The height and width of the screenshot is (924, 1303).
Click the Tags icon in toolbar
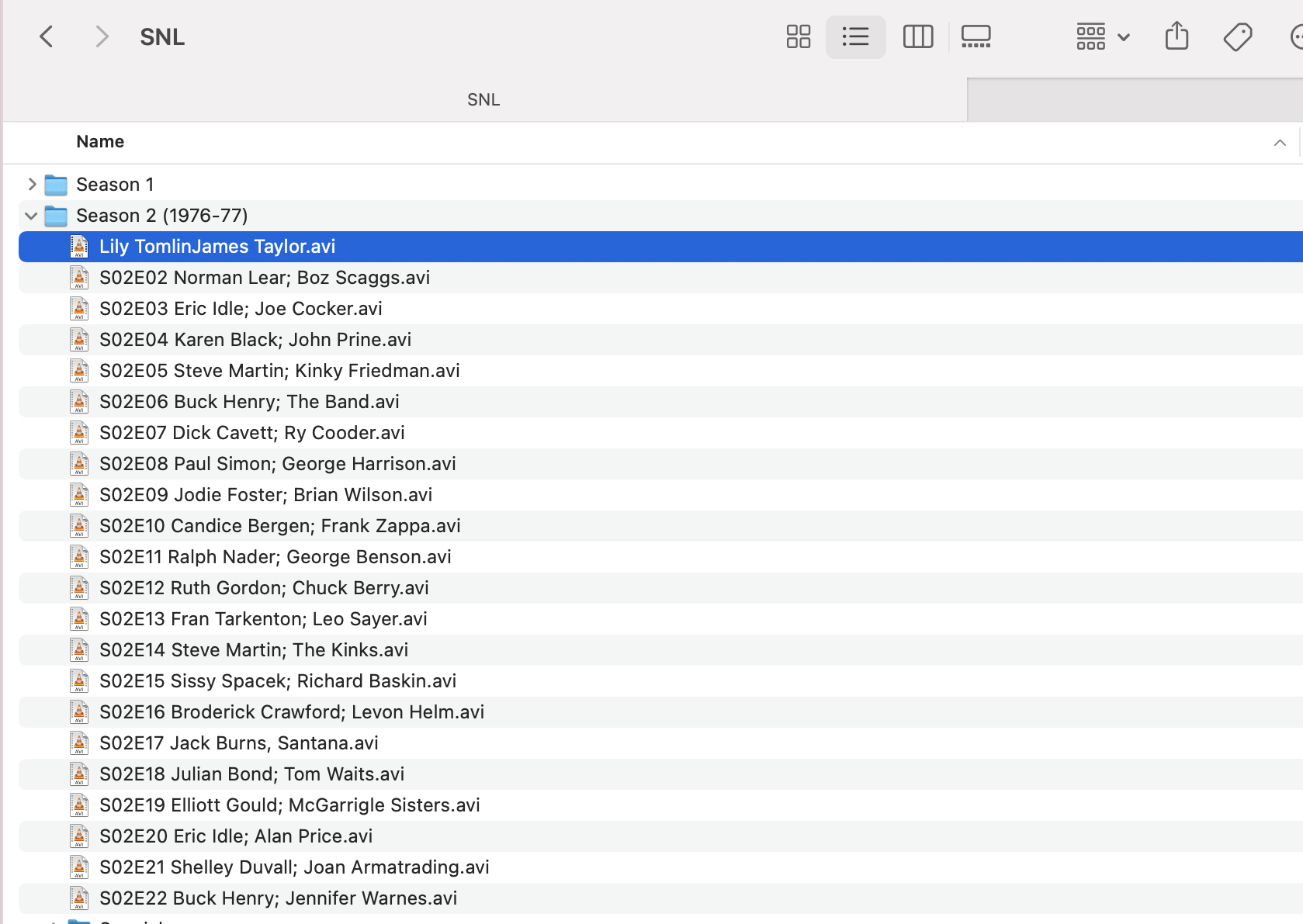1237,36
